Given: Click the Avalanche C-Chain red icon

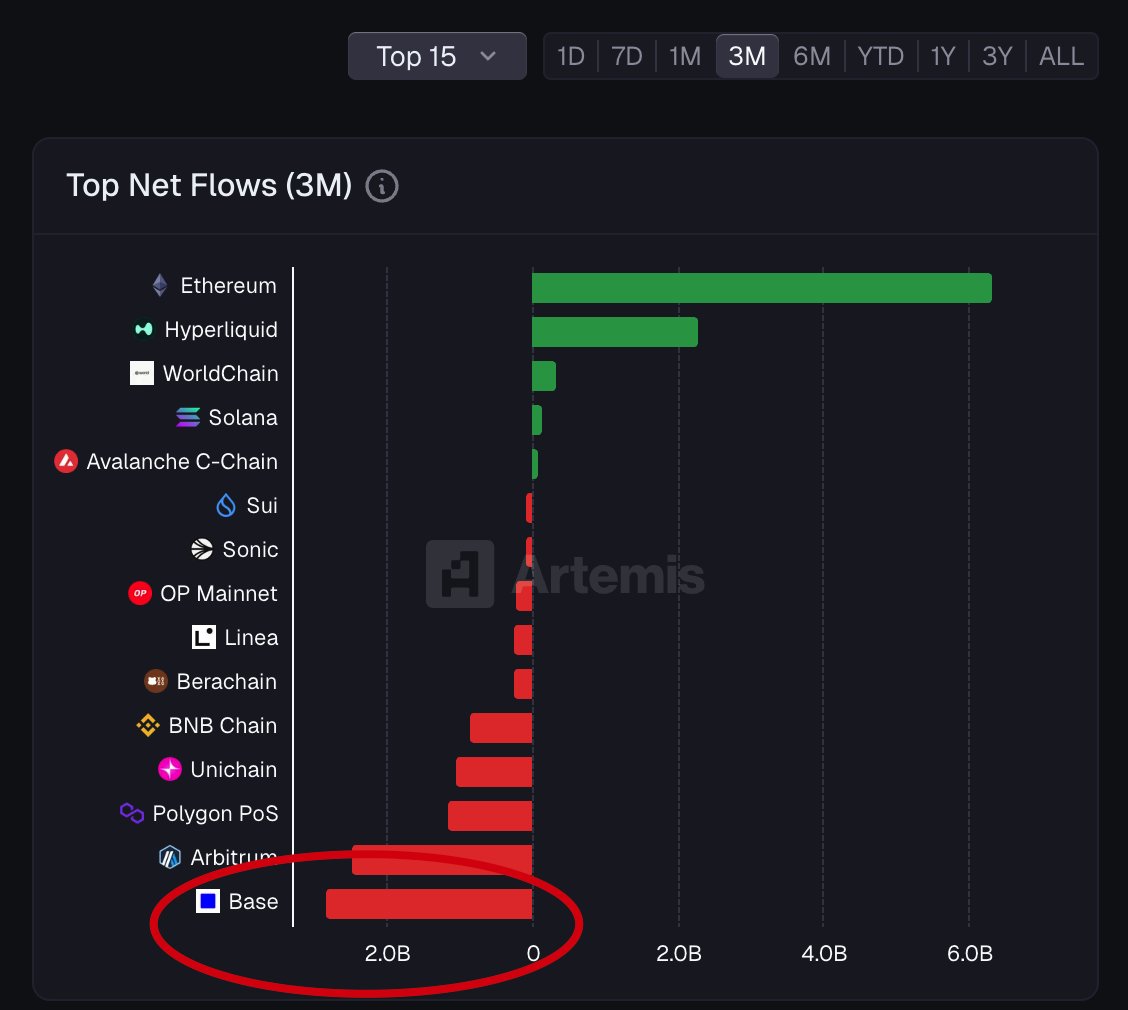Looking at the screenshot, I should [67, 461].
